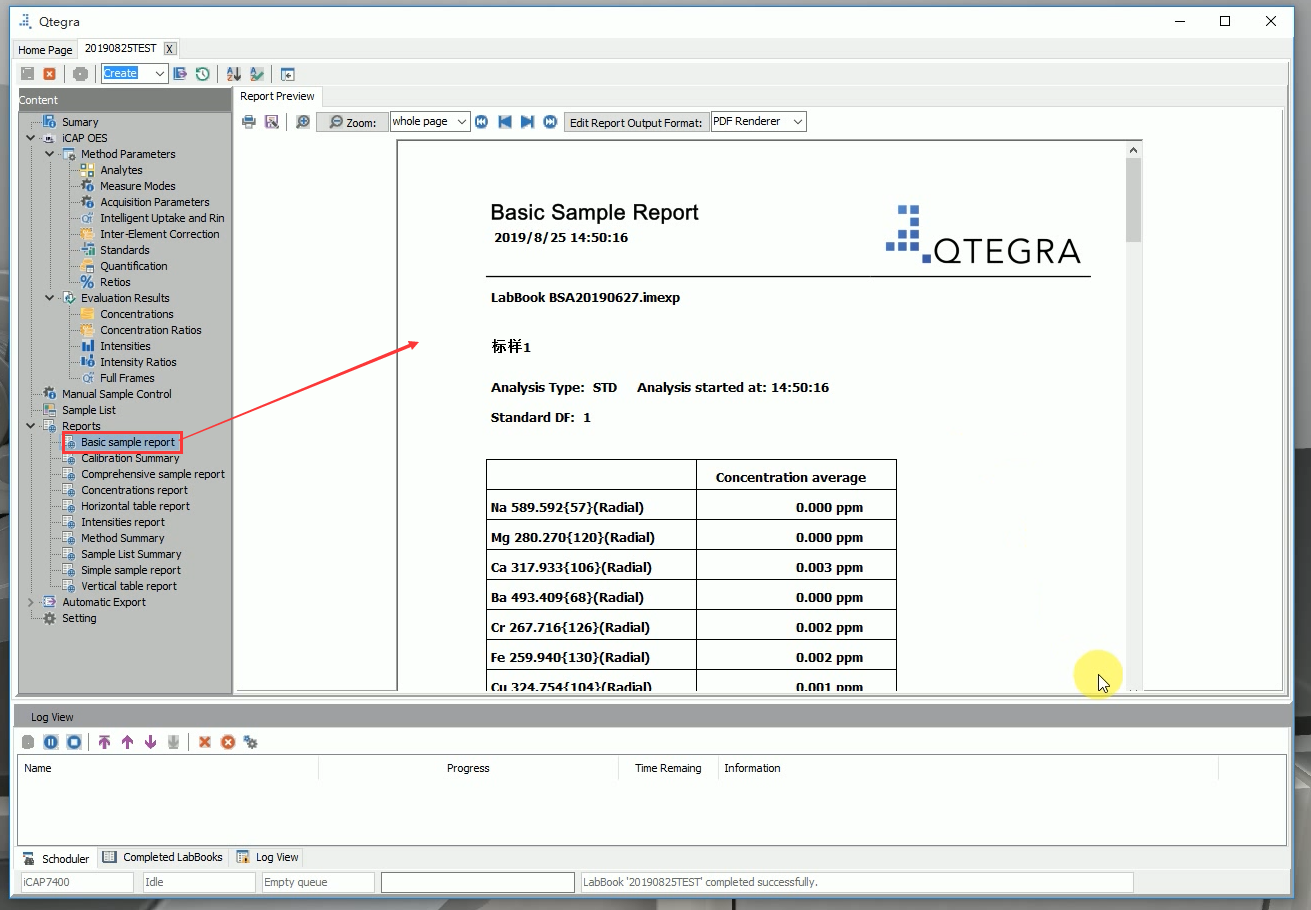Open the 'whole page' zoom dropdown
Screen dimensions: 1311x910
[x=461, y=121]
